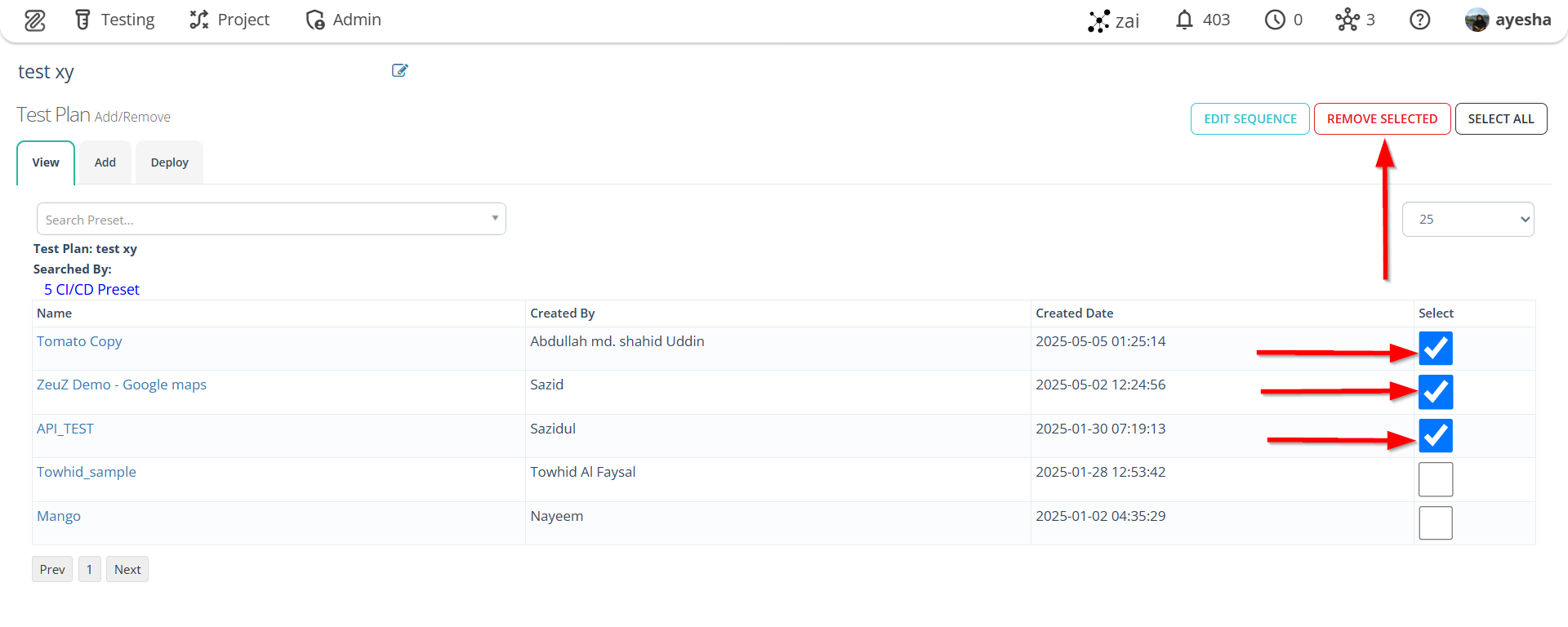The width and height of the screenshot is (1568, 627).
Task: Click the test xy title text
Action: tap(46, 72)
